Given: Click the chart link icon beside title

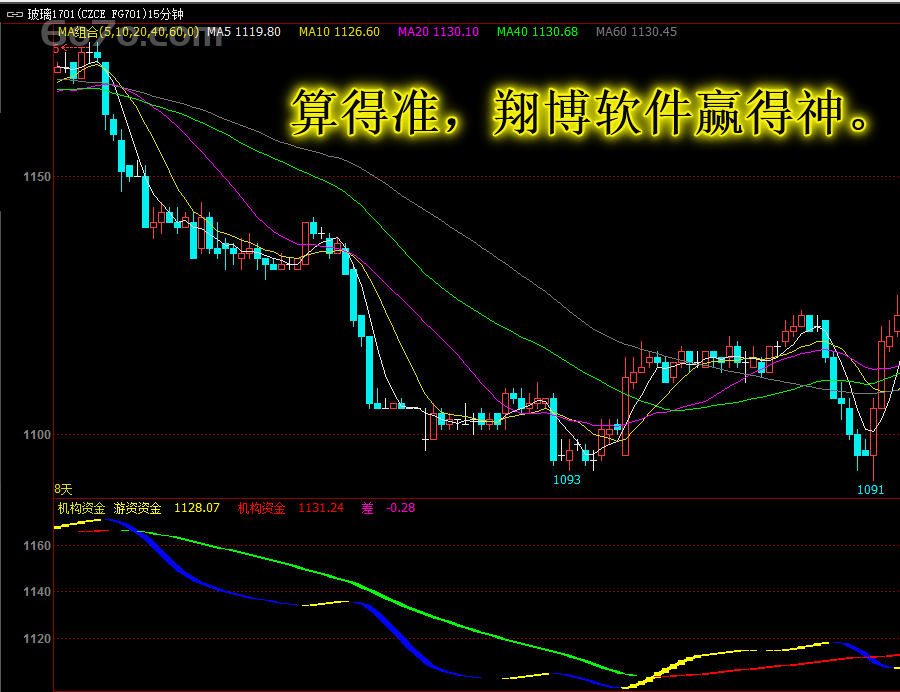Looking at the screenshot, I should pos(14,14).
